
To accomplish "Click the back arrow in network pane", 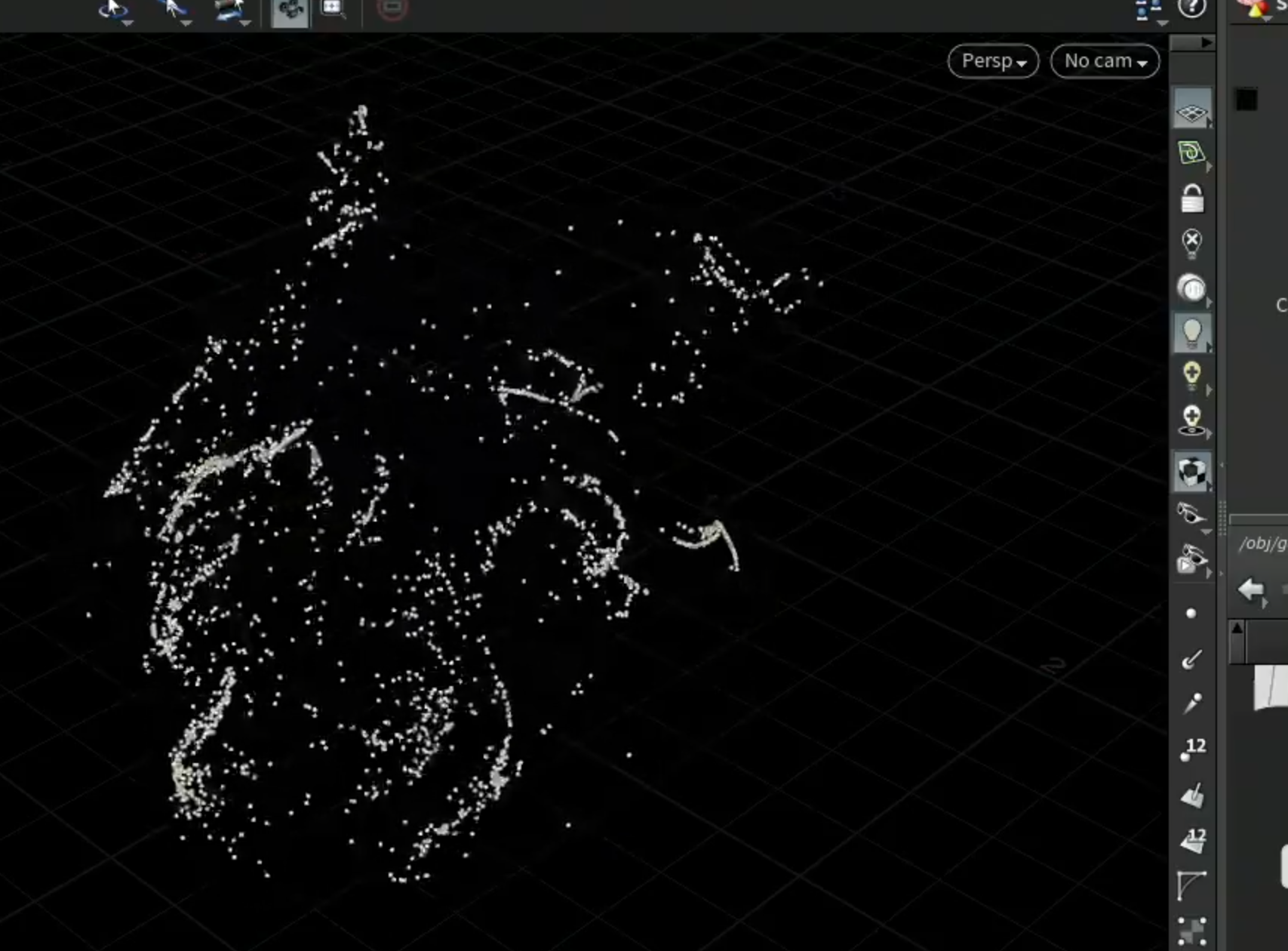I will 1251,590.
